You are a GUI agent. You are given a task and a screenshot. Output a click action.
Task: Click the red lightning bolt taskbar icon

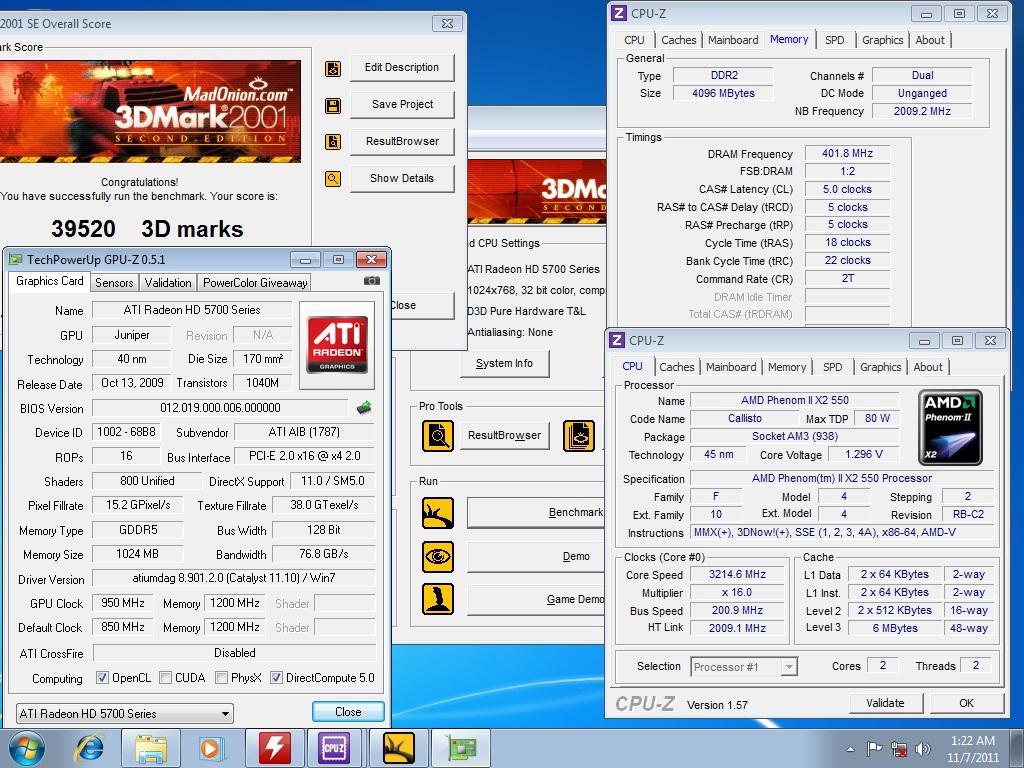[x=274, y=748]
